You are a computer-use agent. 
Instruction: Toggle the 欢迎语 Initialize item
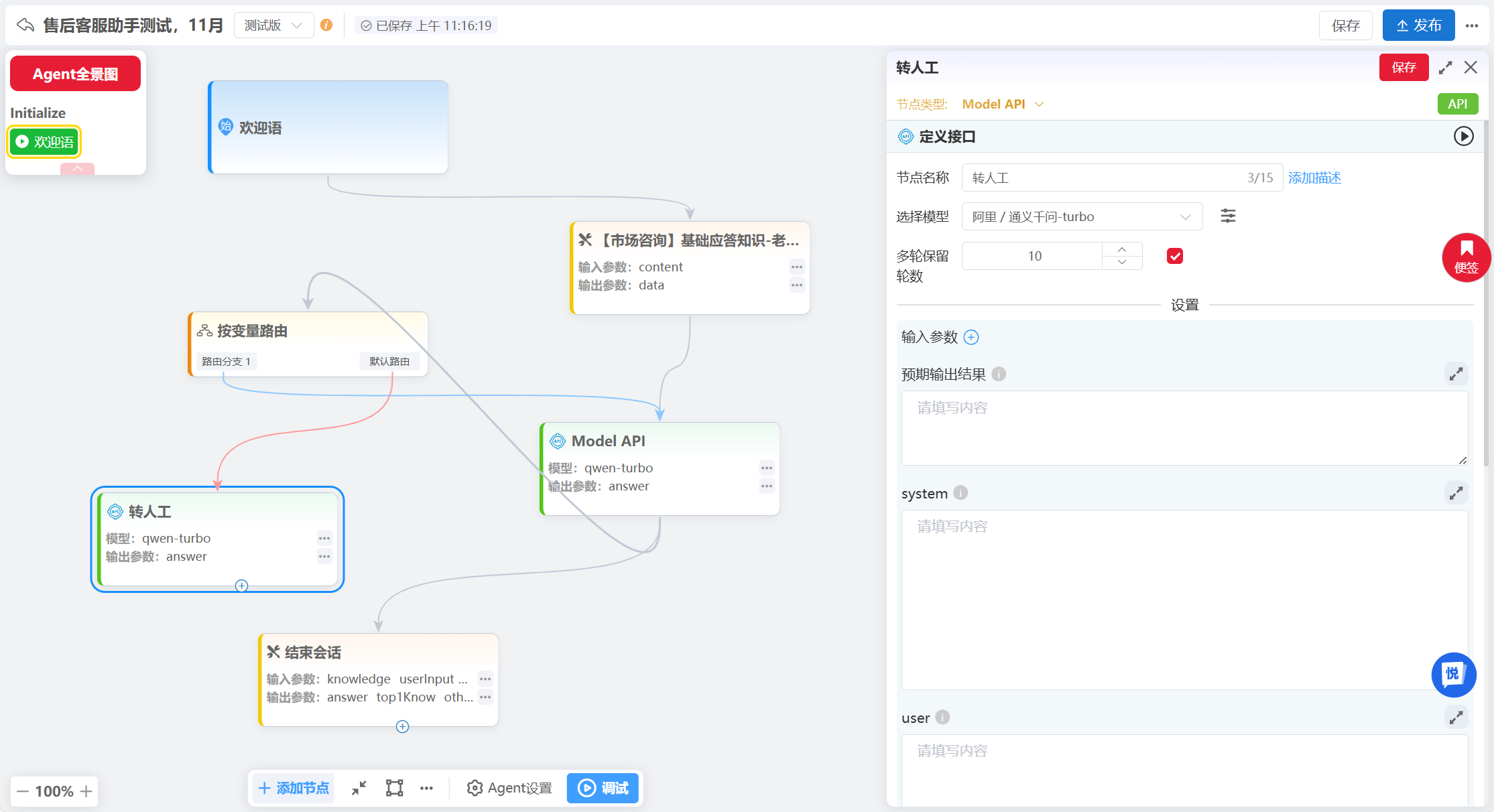point(44,142)
